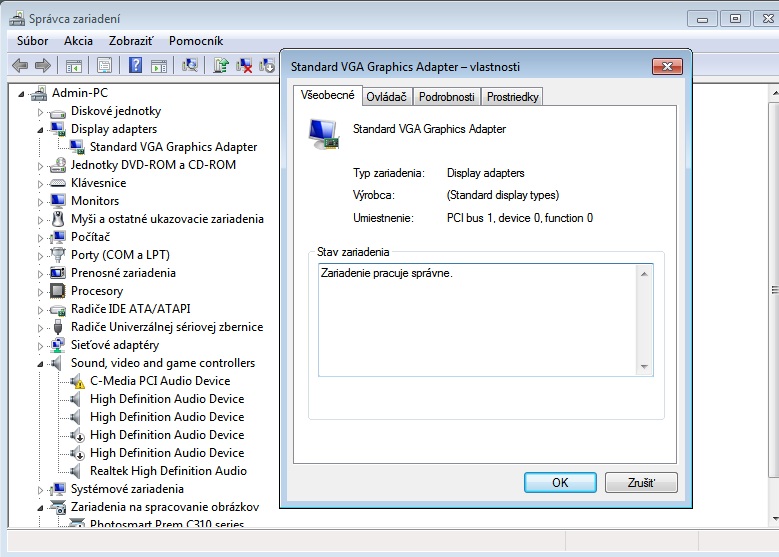Collapse Zariadenia na spracovanie obrázkov node
The width and height of the screenshot is (779, 557).
click(x=40, y=508)
